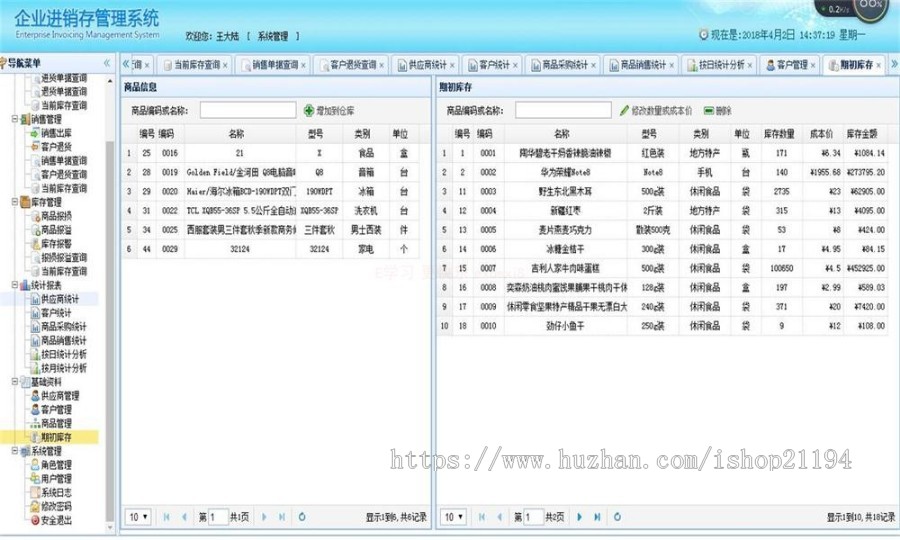This screenshot has height=540, width=900.
Task: Switch to the 商品采购统计 tab
Action: click(x=565, y=65)
